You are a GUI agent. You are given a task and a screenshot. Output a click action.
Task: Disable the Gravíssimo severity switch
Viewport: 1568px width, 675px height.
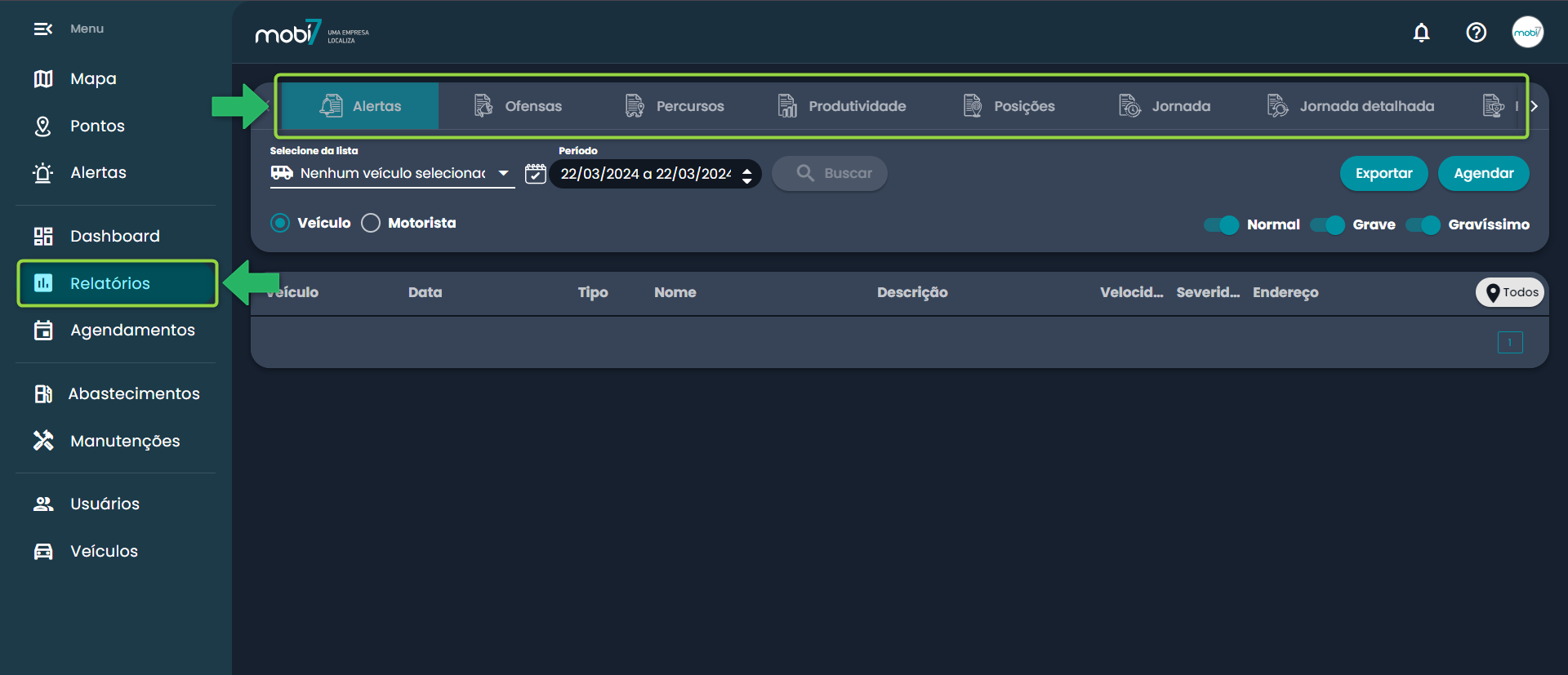click(x=1423, y=225)
